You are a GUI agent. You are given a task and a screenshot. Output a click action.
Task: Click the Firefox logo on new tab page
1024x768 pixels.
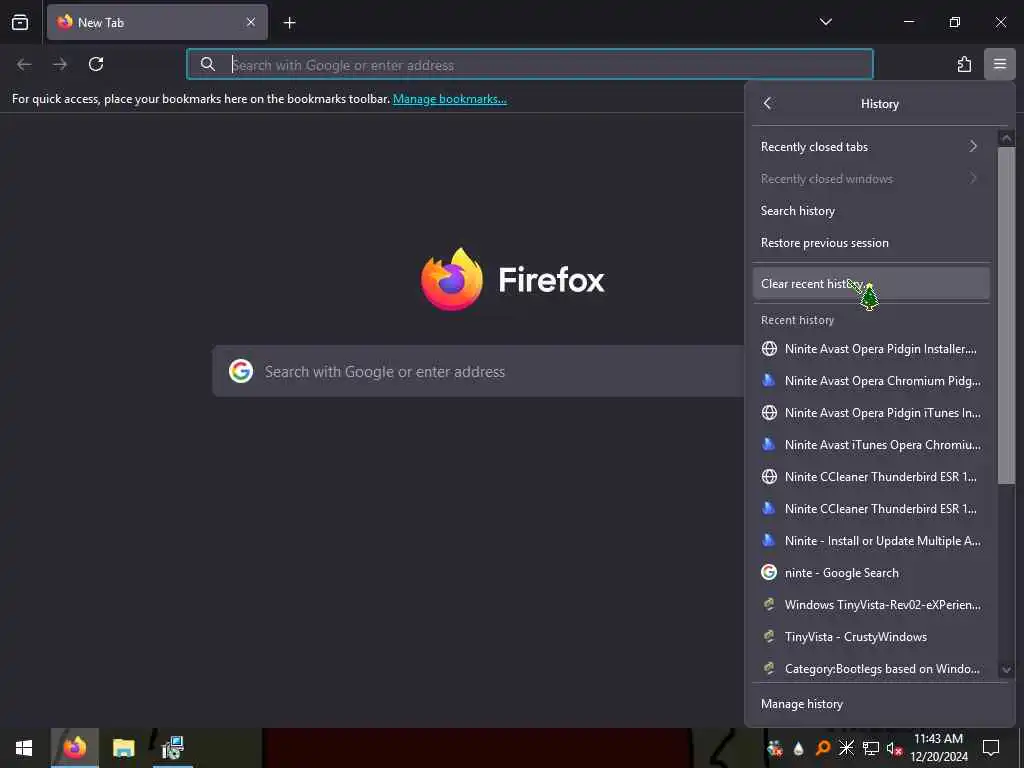pos(452,280)
